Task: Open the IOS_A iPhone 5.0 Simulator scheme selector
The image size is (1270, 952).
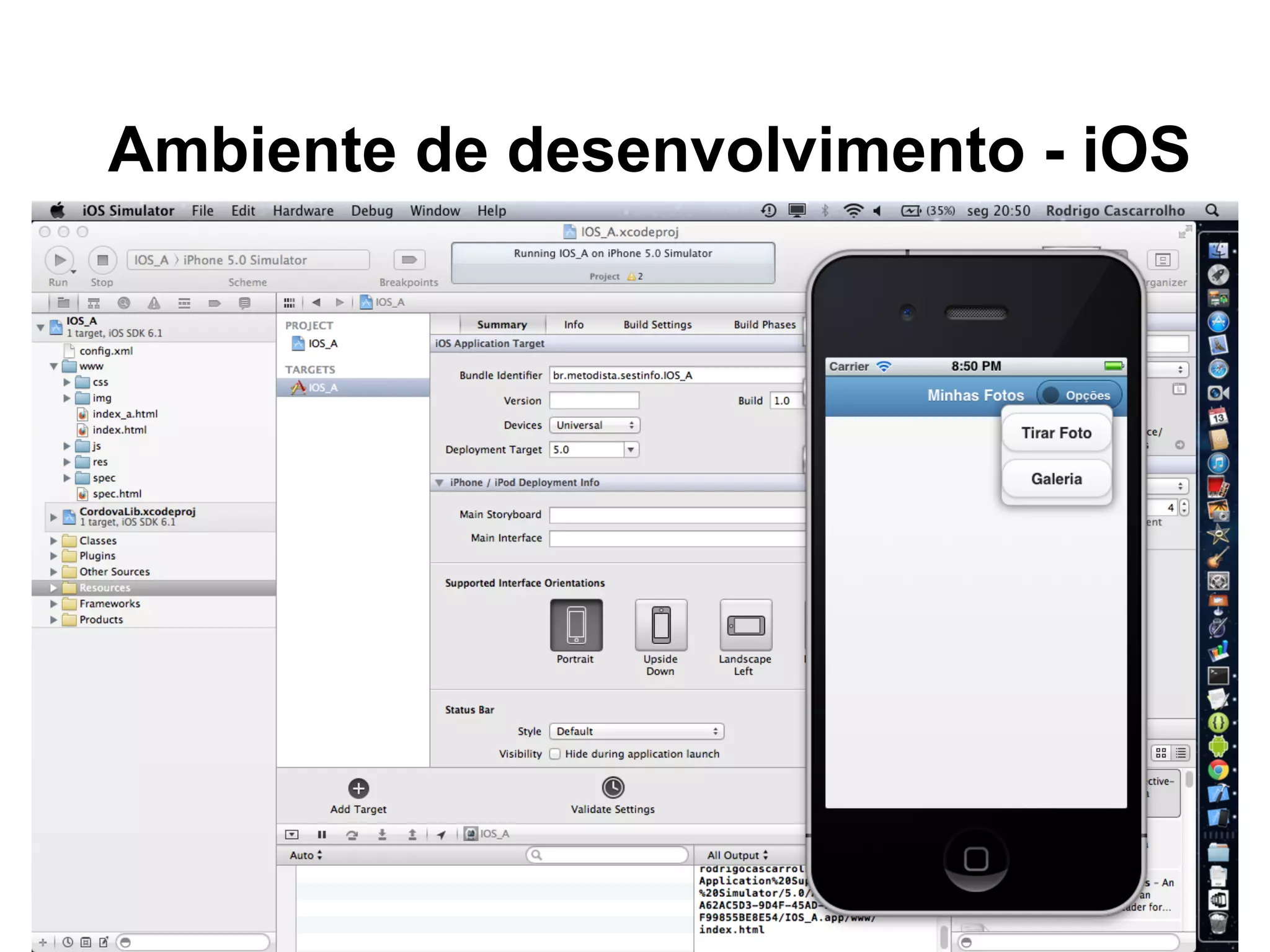Action: (x=248, y=260)
